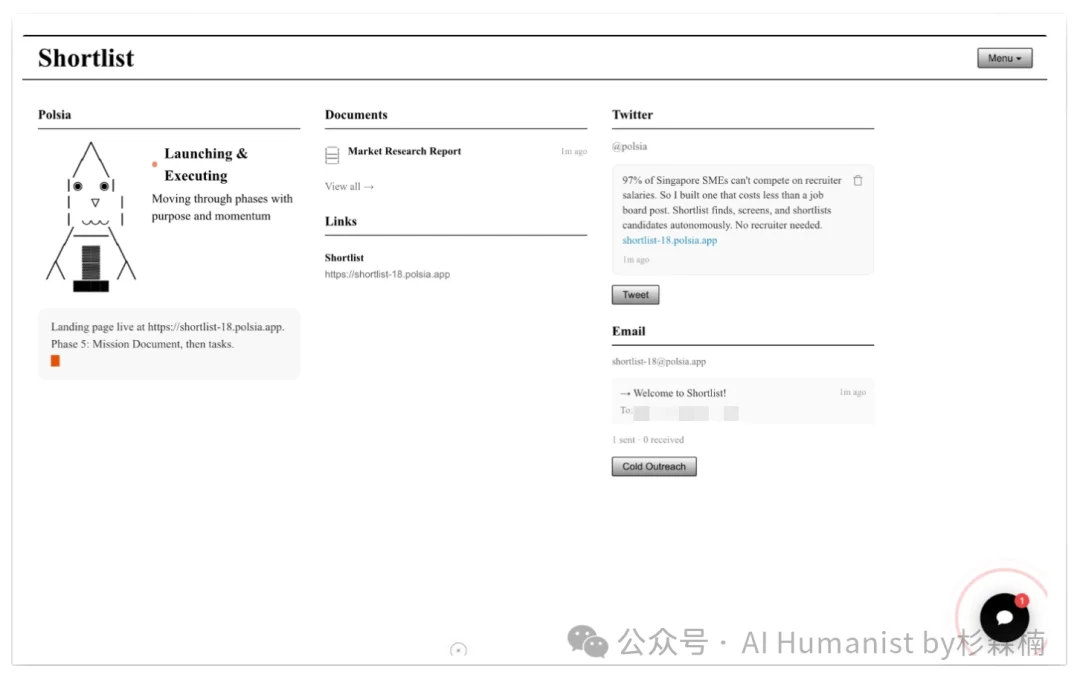Follow the View all documents link
1080x686 pixels.
pos(349,187)
